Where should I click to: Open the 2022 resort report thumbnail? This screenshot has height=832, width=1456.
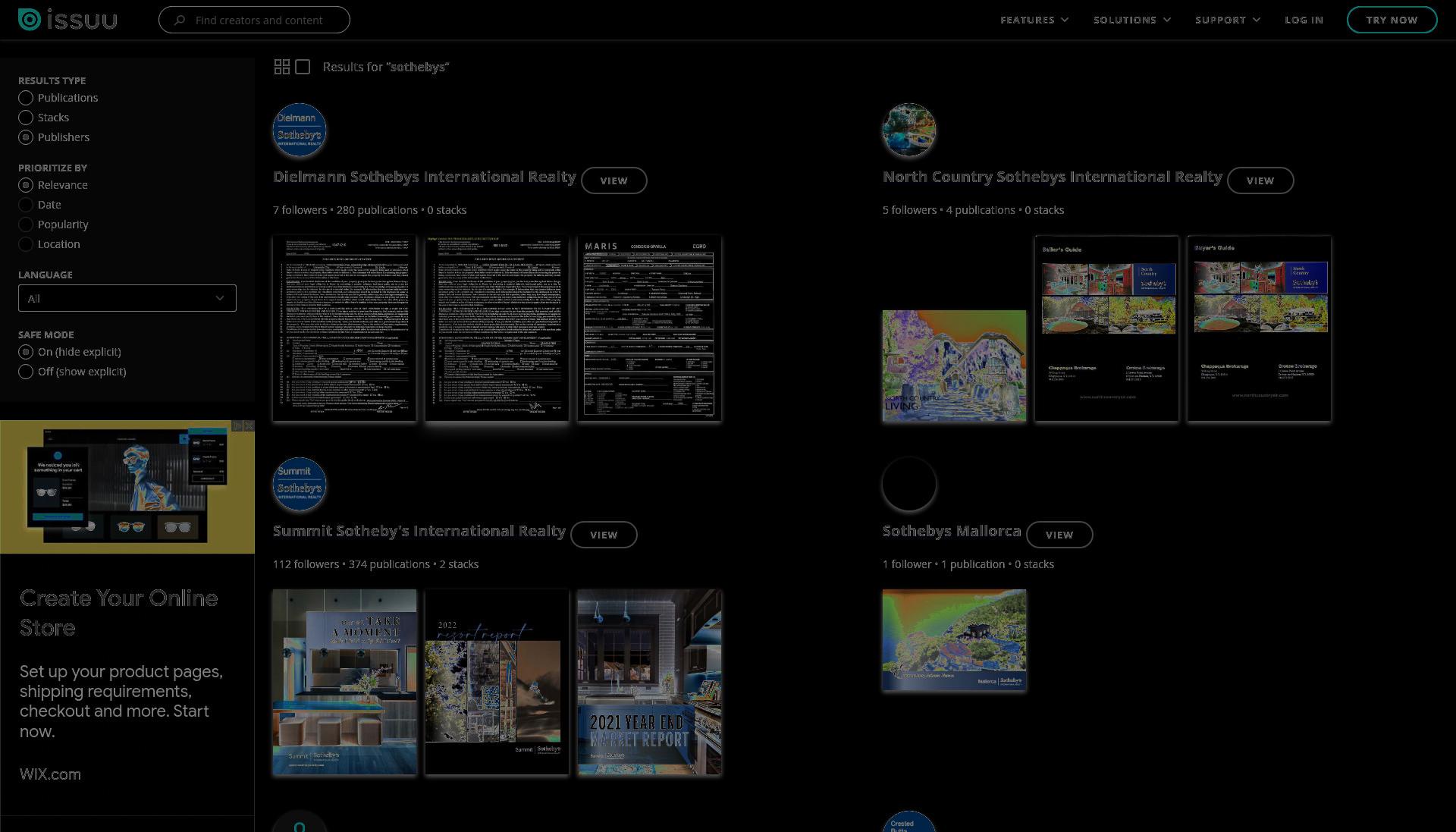click(497, 683)
